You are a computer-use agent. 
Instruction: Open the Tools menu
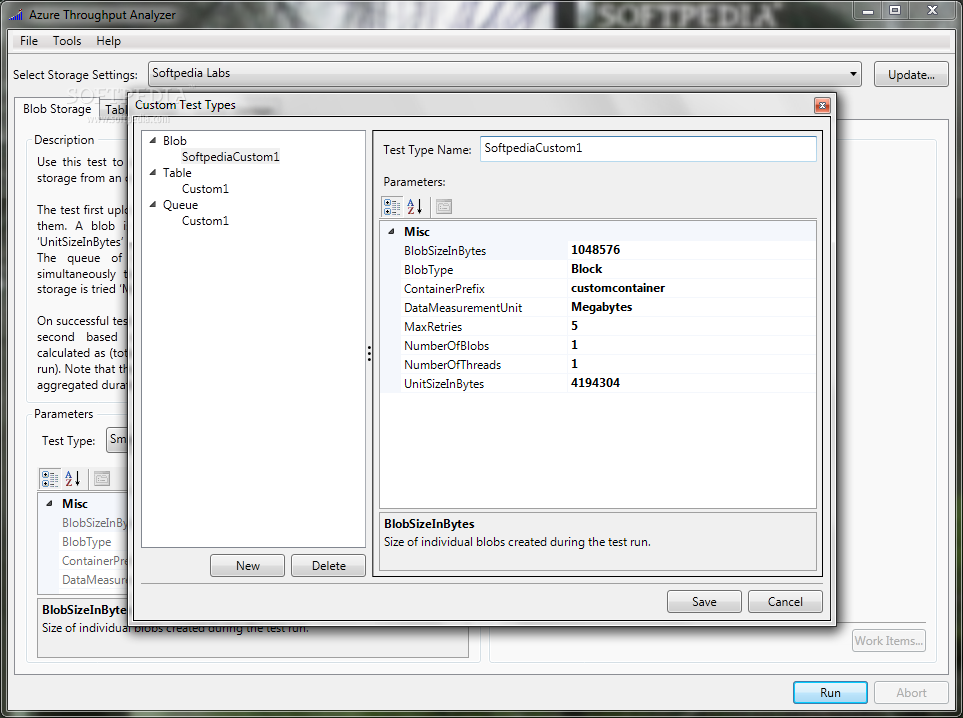pos(67,41)
